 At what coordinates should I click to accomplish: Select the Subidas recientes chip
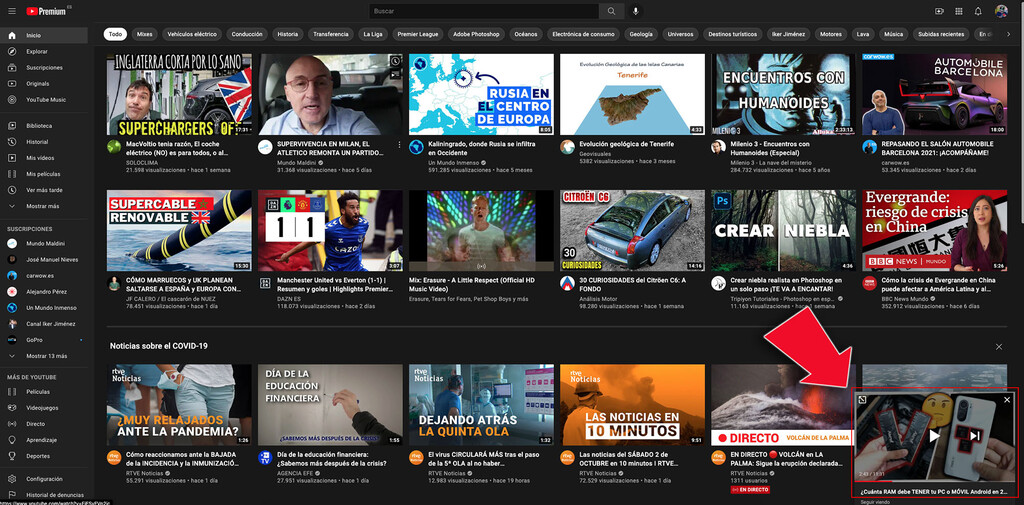coord(941,34)
